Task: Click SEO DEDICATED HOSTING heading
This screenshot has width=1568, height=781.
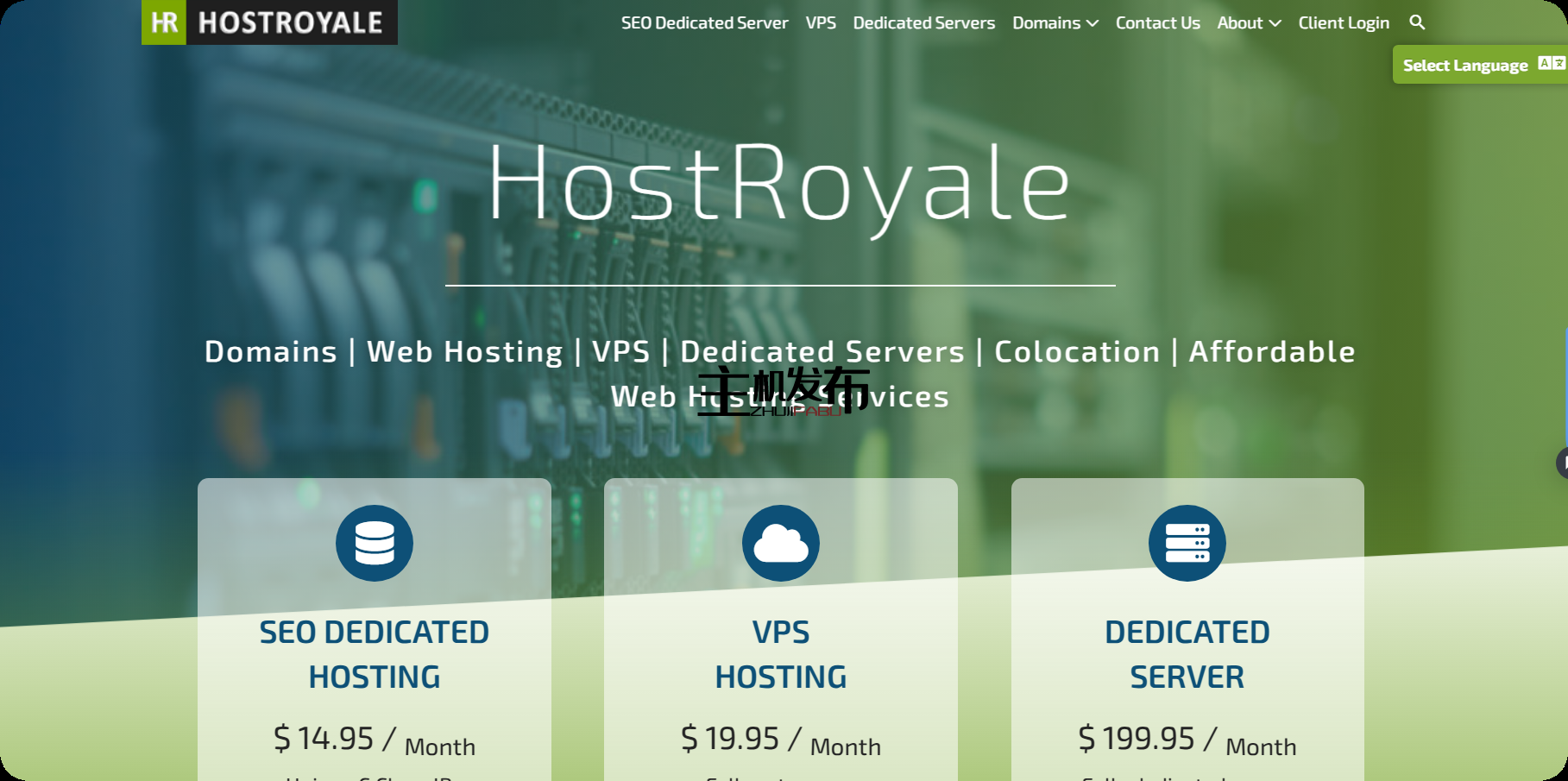Action: coord(375,654)
